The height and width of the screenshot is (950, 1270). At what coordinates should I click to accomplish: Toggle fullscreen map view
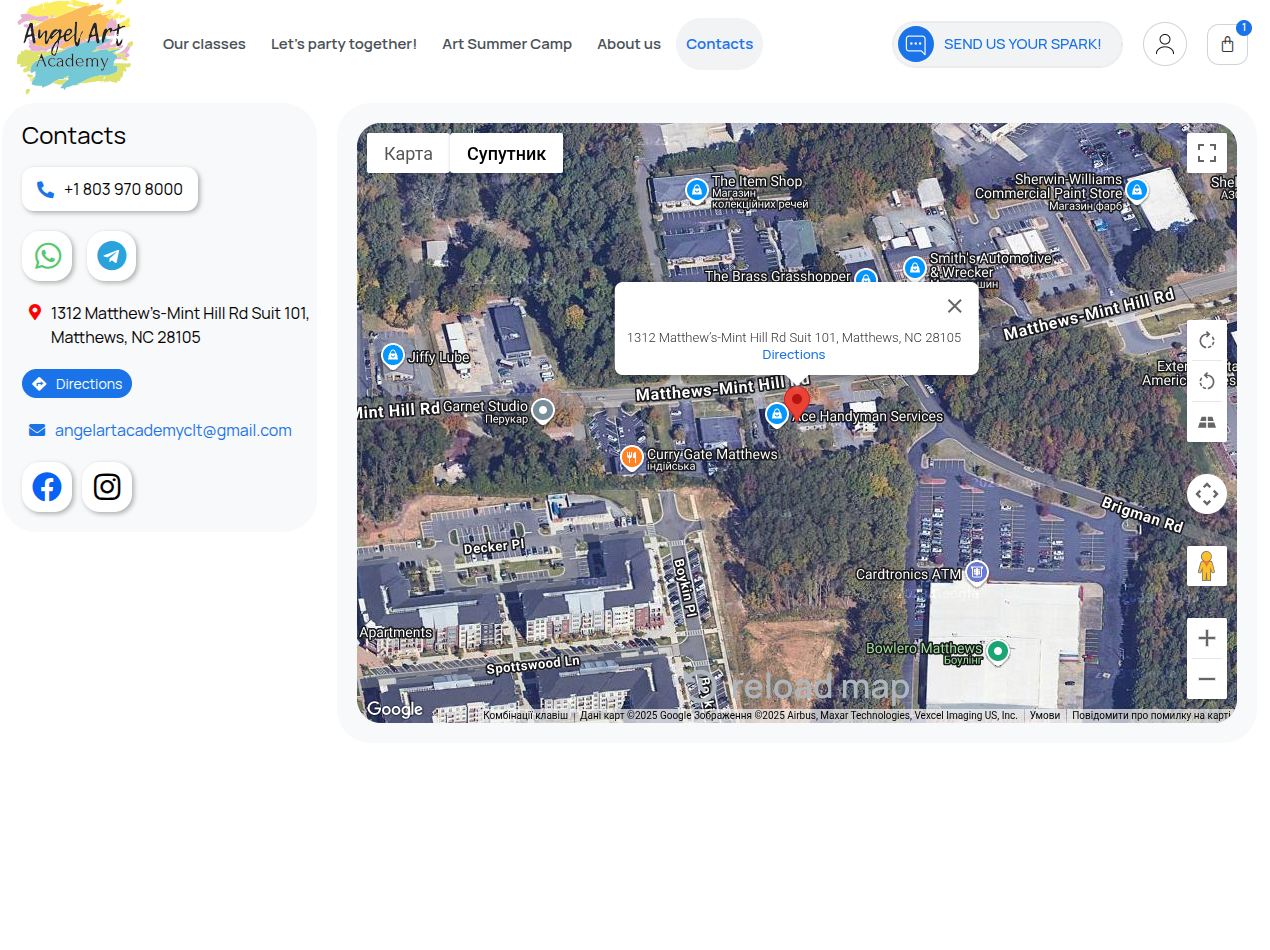coord(1206,153)
